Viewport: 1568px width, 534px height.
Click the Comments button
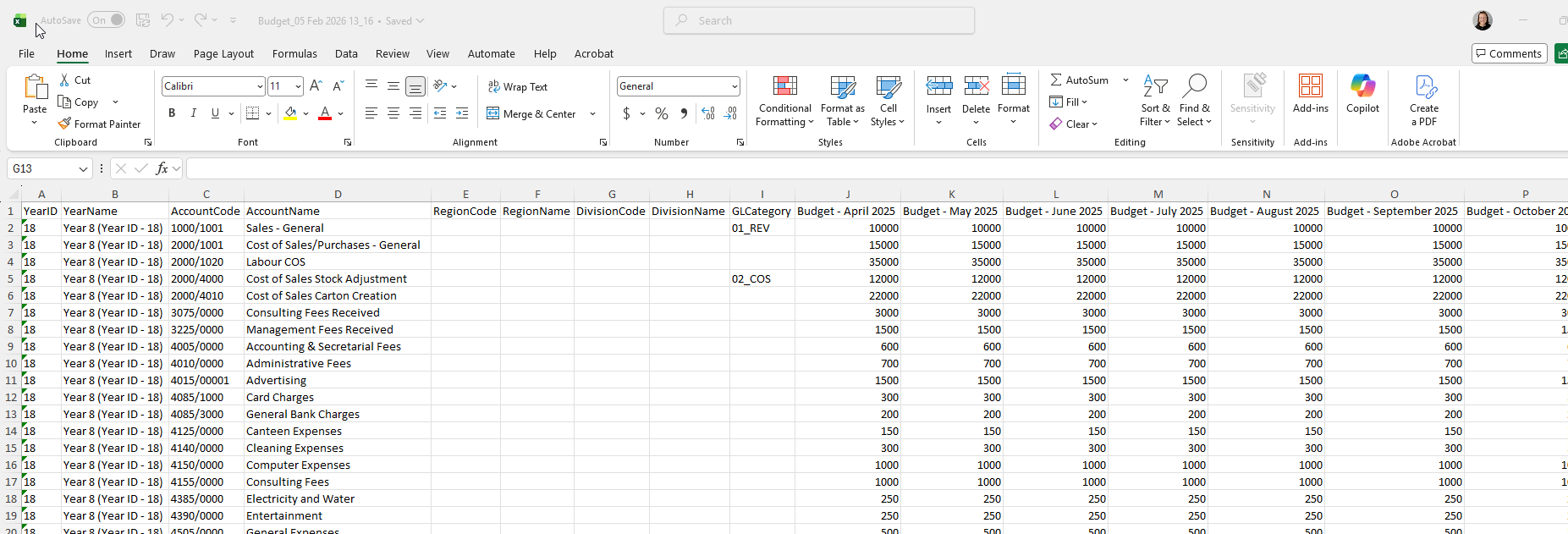pyautogui.click(x=1509, y=53)
